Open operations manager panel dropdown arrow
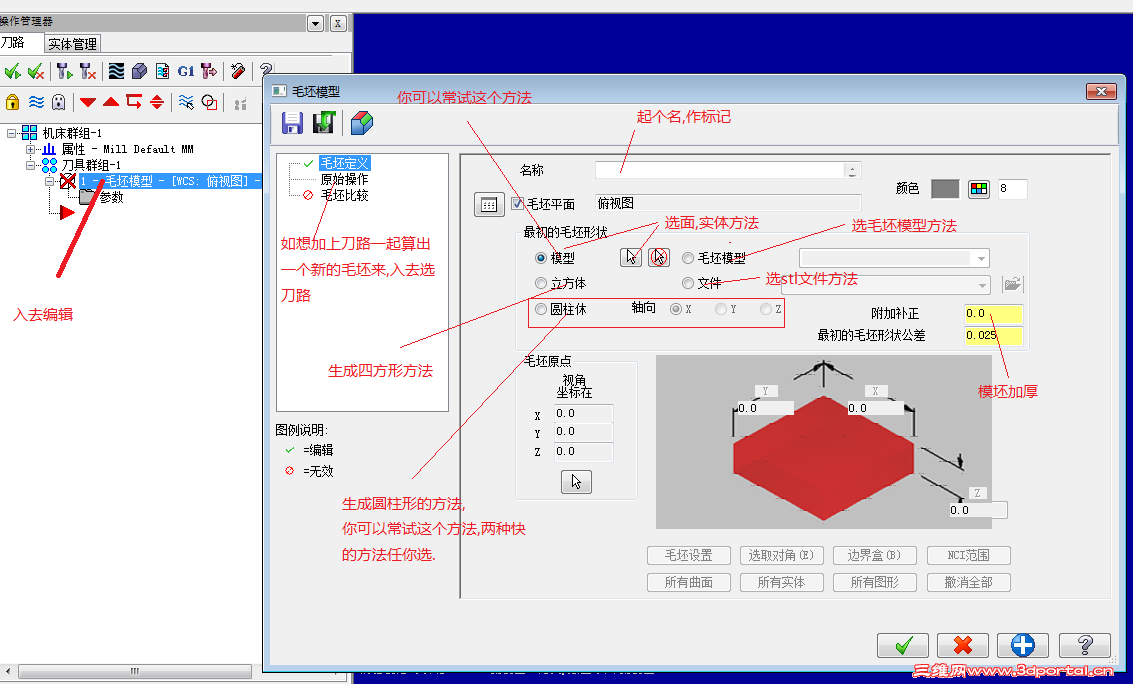The width and height of the screenshot is (1133, 684). pos(315,23)
